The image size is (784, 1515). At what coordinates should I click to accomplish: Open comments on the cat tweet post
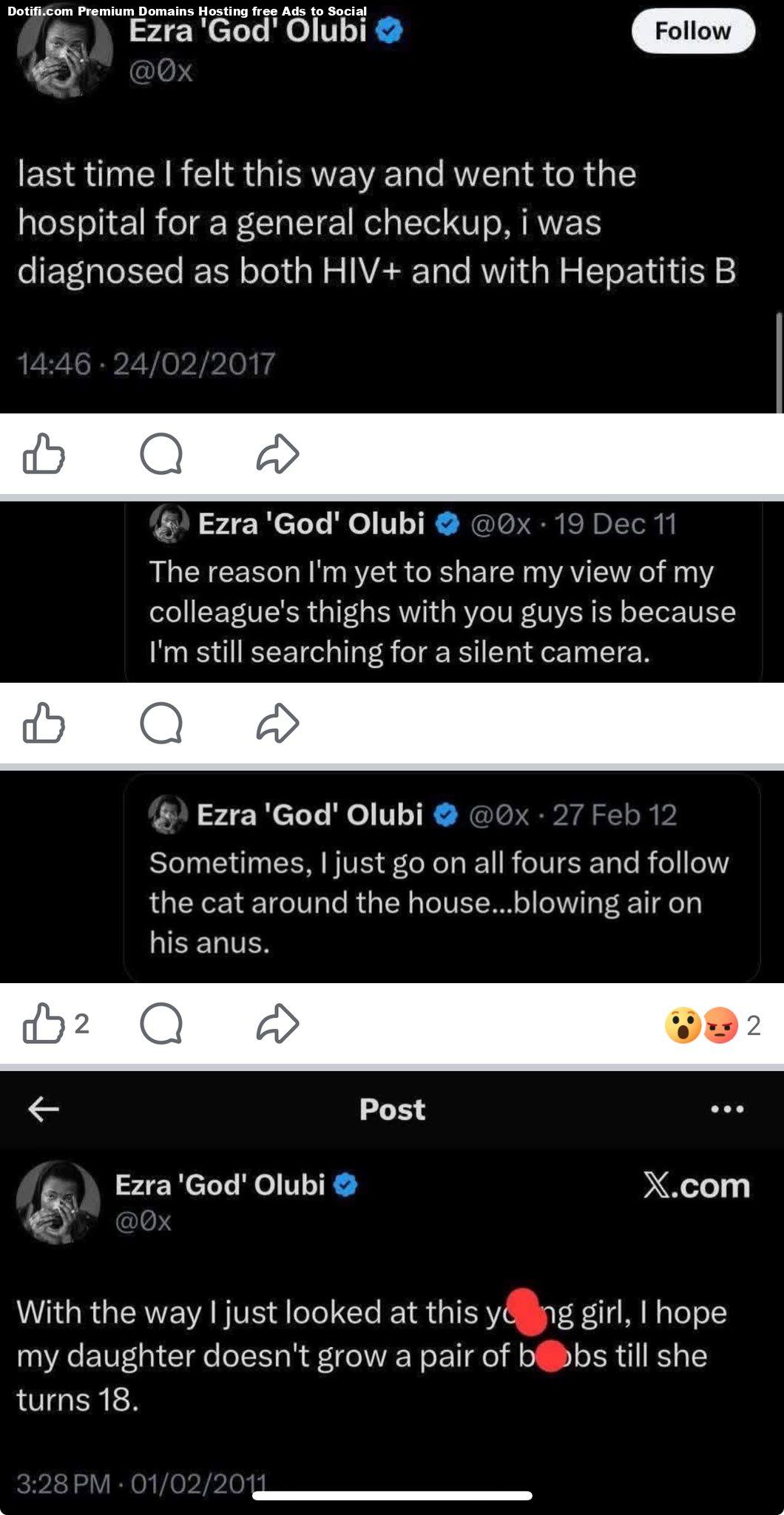point(161,1024)
